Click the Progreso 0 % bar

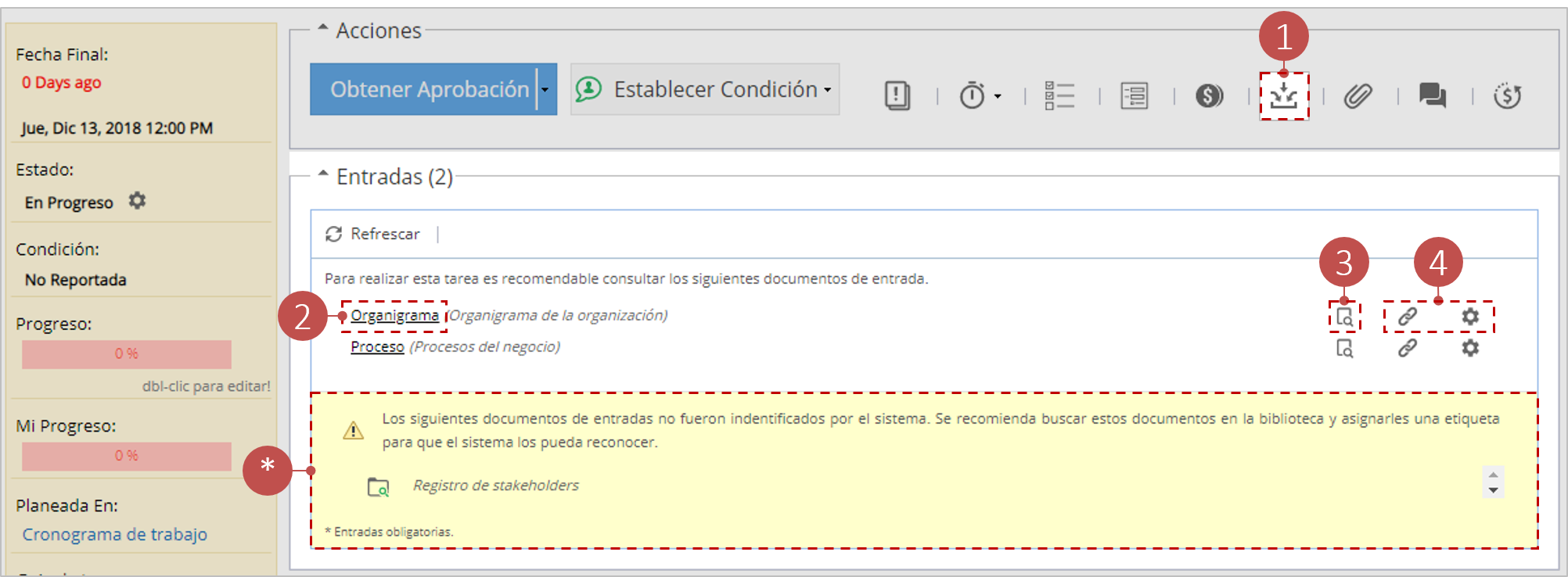127,353
